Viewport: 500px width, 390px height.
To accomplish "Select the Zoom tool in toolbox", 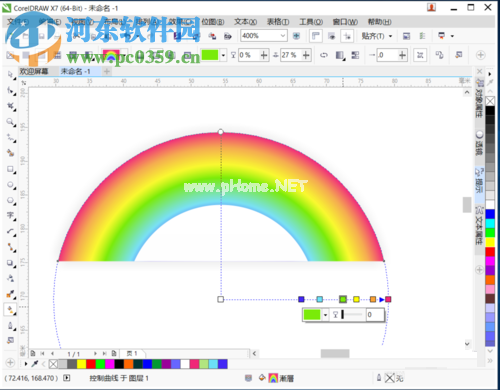I will coord(11,122).
